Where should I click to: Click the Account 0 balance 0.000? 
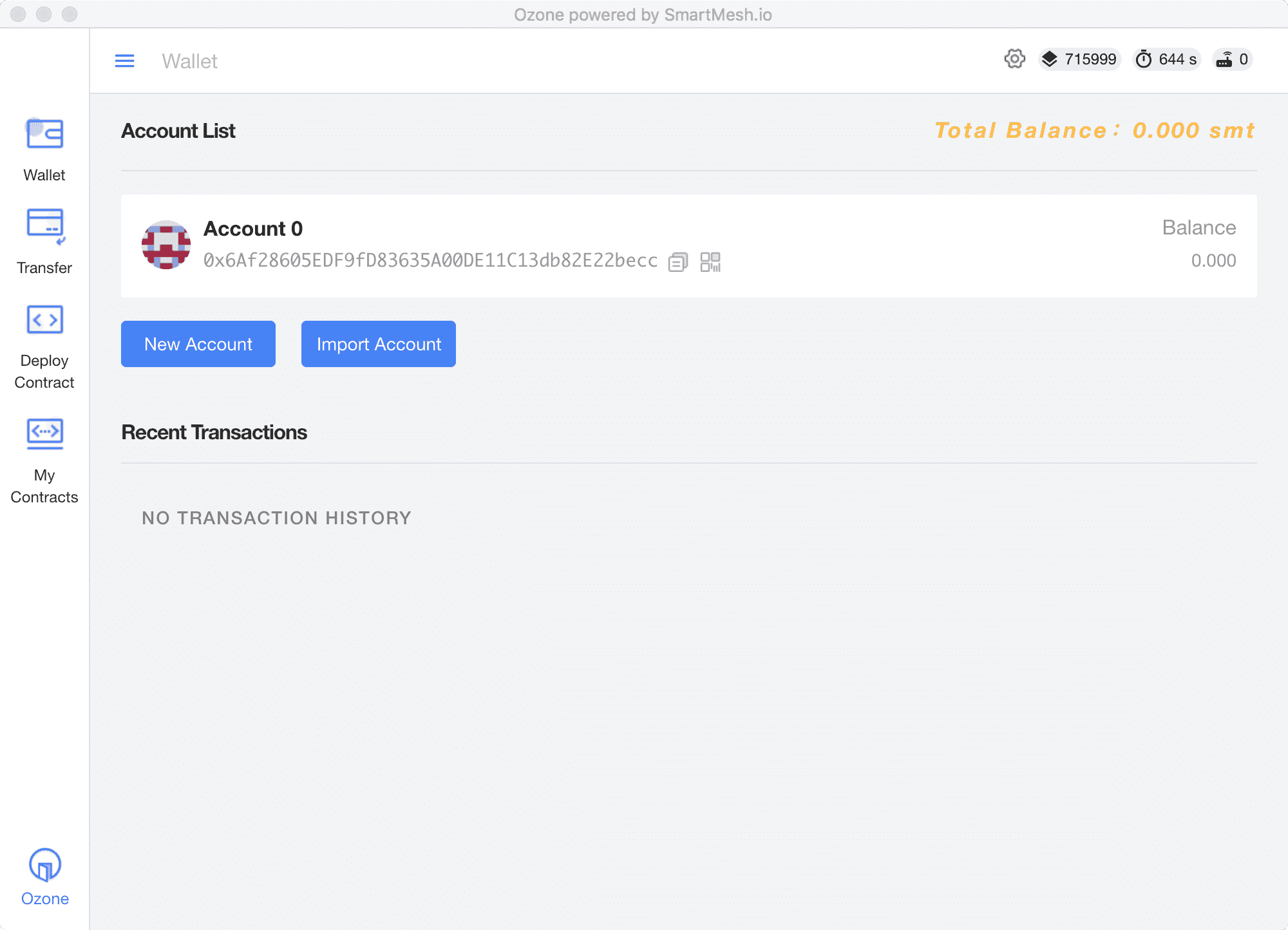[1213, 260]
